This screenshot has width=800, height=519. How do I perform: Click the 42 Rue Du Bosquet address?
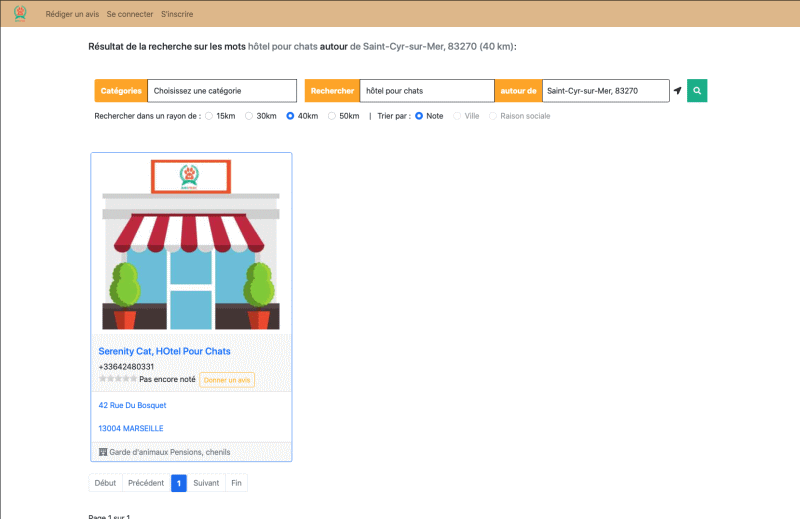[132, 405]
